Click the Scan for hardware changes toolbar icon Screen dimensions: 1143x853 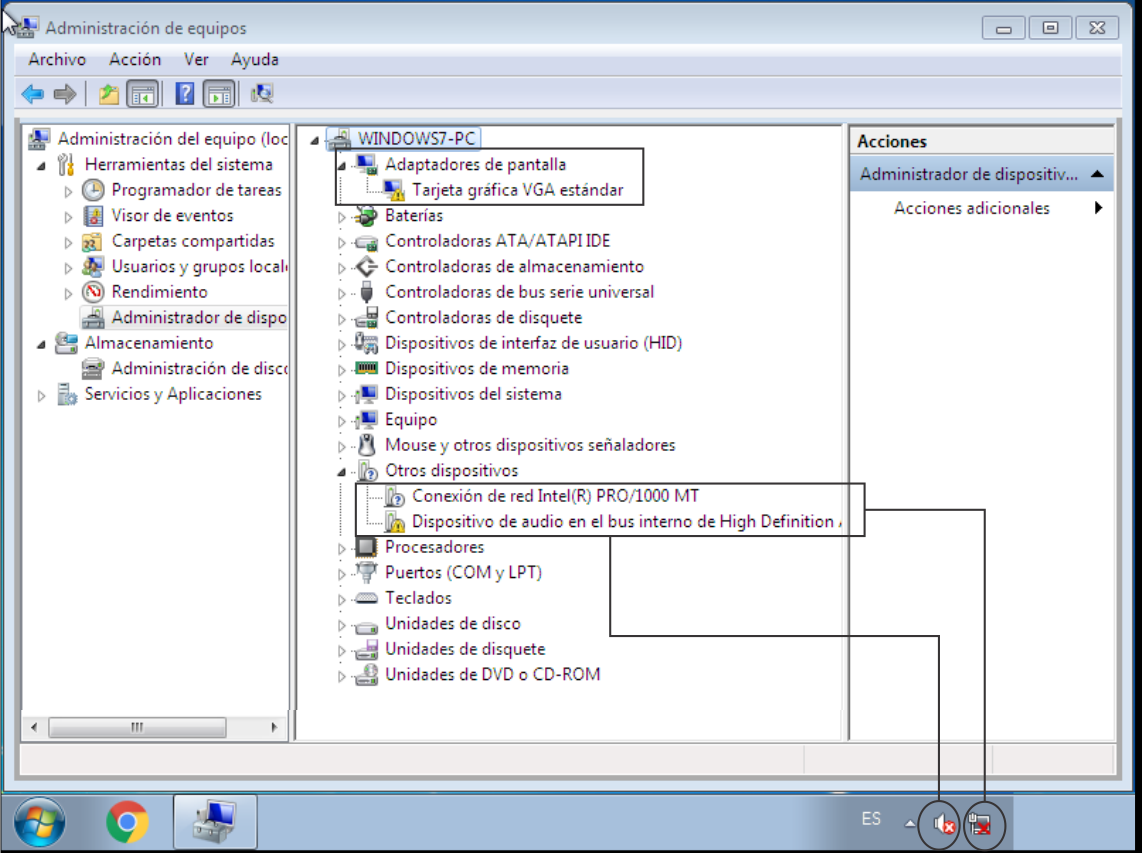click(261, 93)
